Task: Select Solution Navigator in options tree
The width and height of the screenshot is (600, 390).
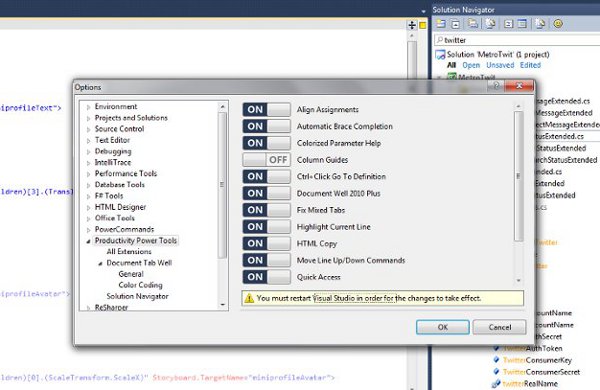Action: [137, 296]
